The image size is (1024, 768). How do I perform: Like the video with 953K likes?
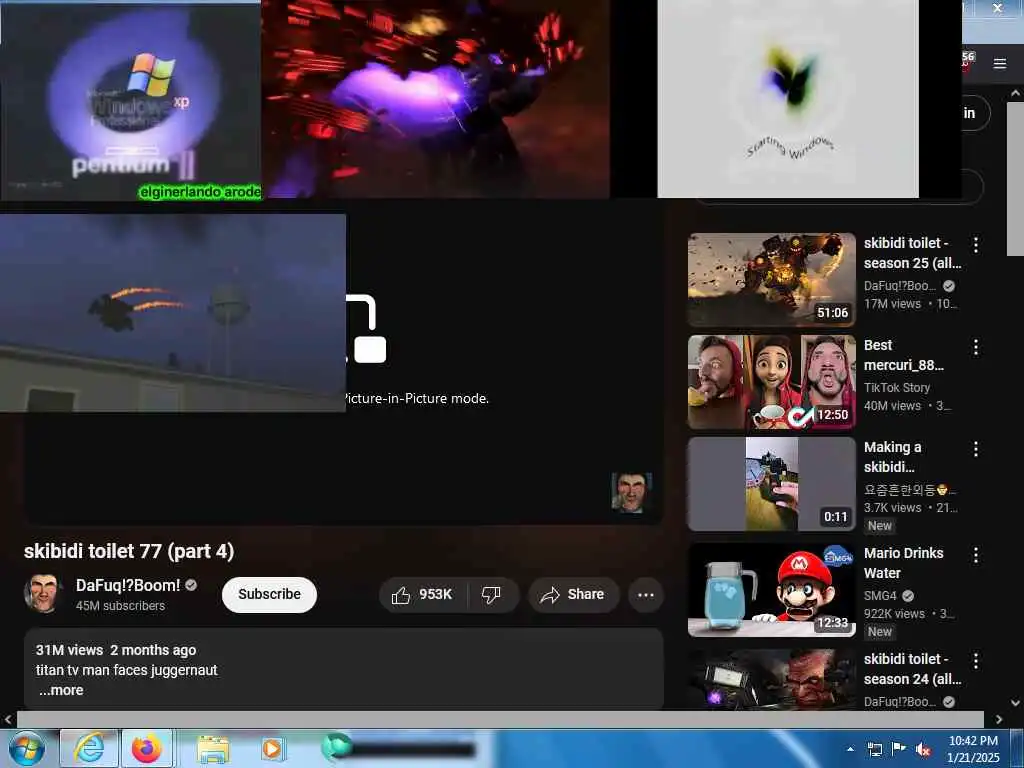(423, 595)
